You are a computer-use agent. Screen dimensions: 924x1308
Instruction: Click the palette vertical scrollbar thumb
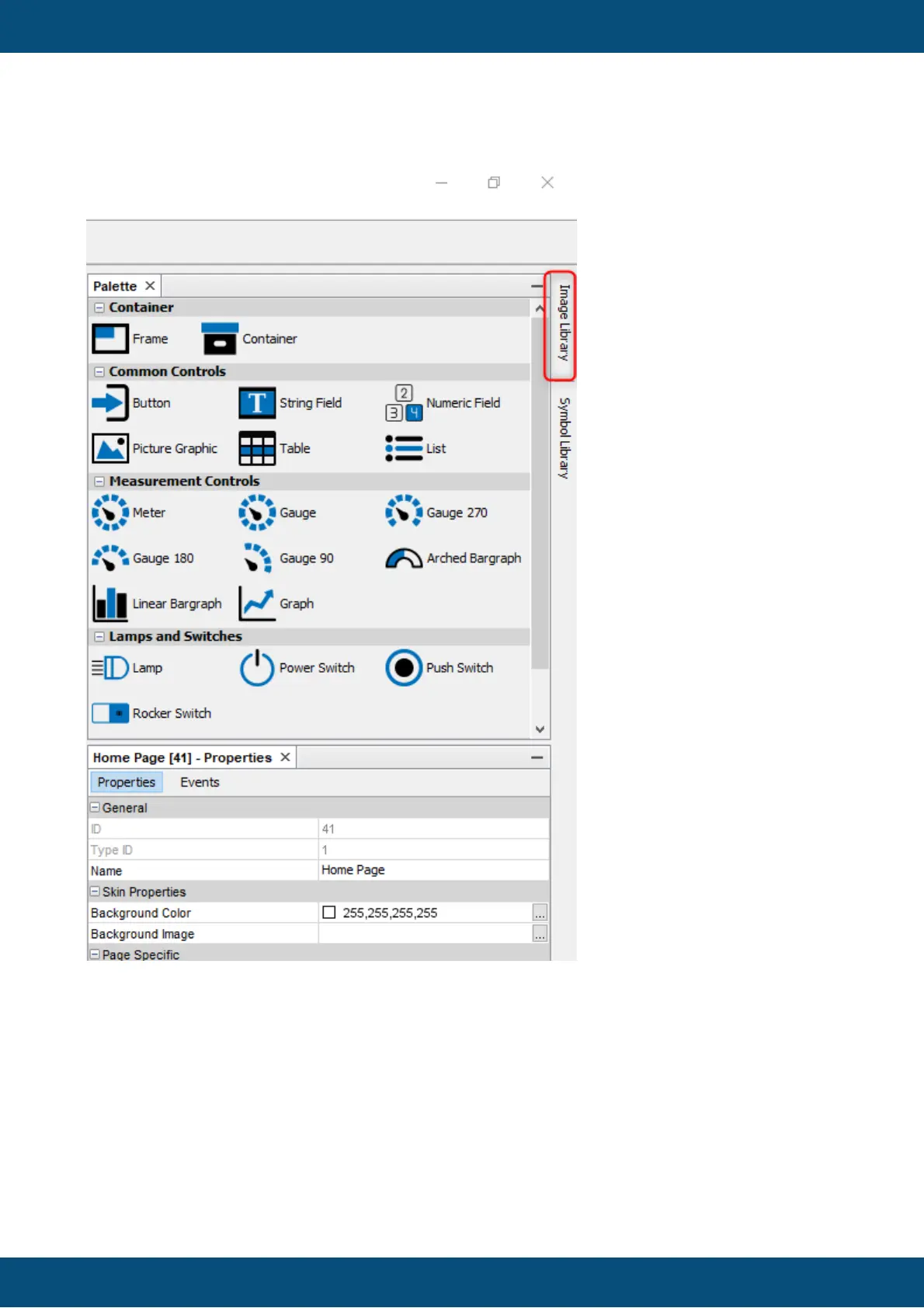540,493
